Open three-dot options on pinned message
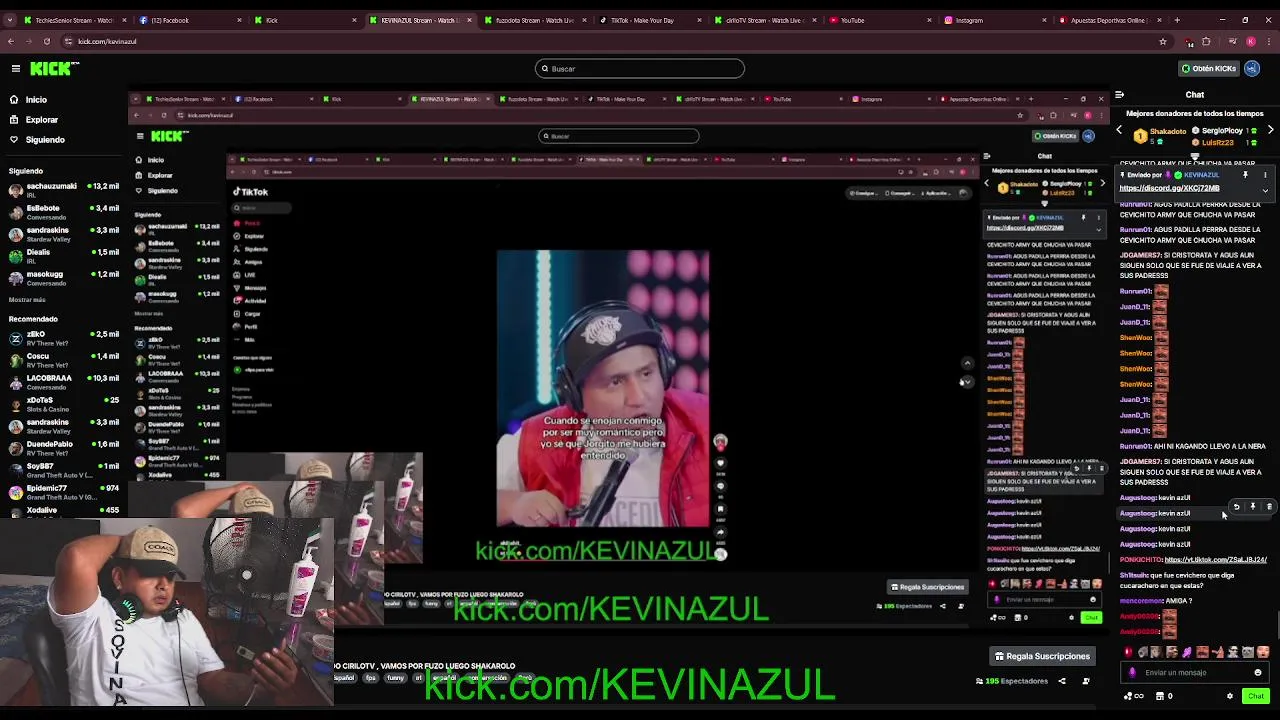1280x720 pixels. [1265, 175]
